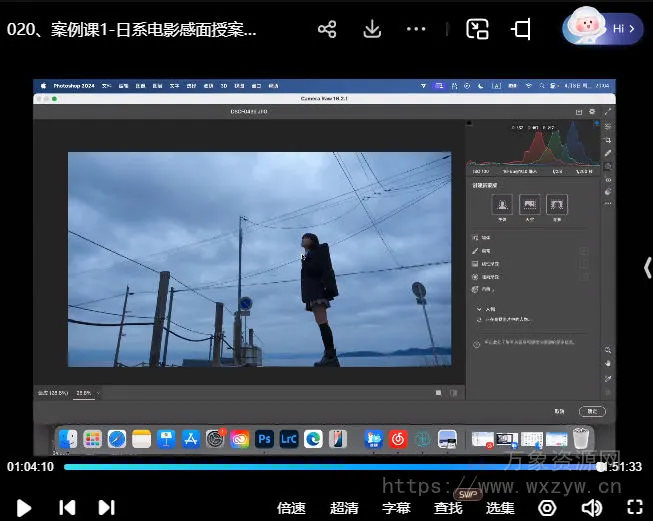Click the crop/screenshot icon in top bar
This screenshot has width=653, height=521.
click(521, 29)
